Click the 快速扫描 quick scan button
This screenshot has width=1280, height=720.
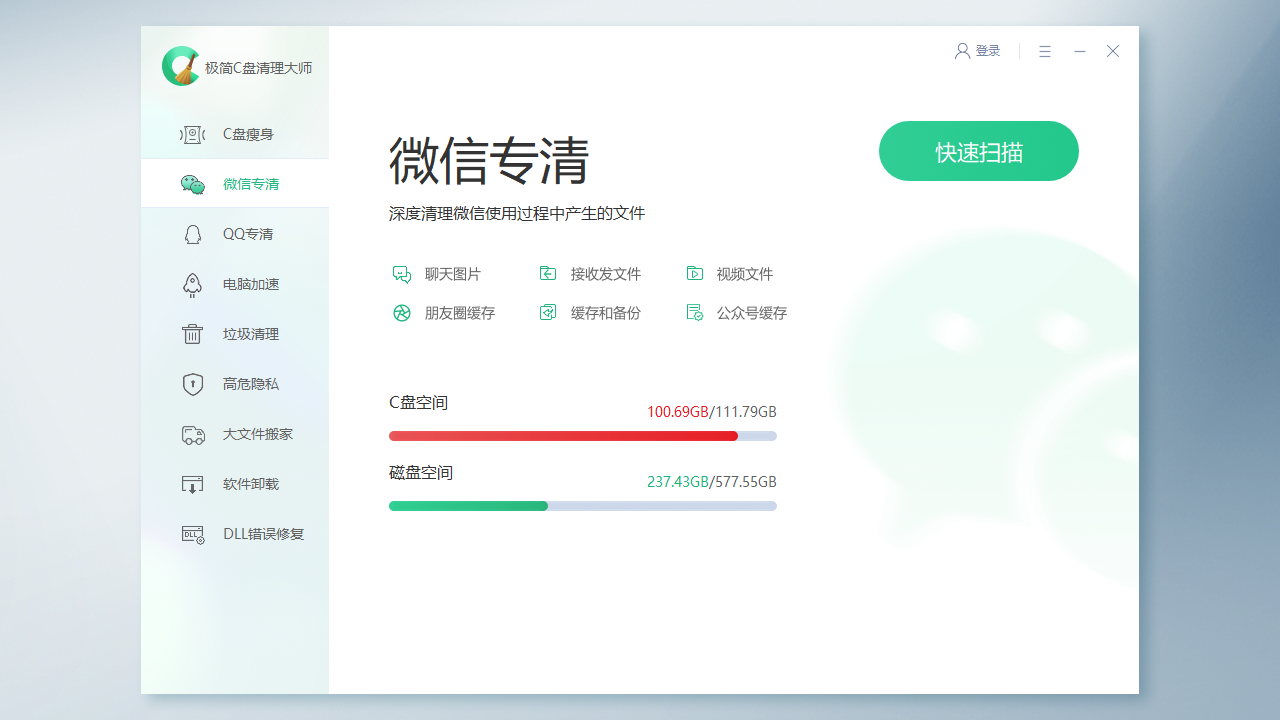click(x=978, y=151)
